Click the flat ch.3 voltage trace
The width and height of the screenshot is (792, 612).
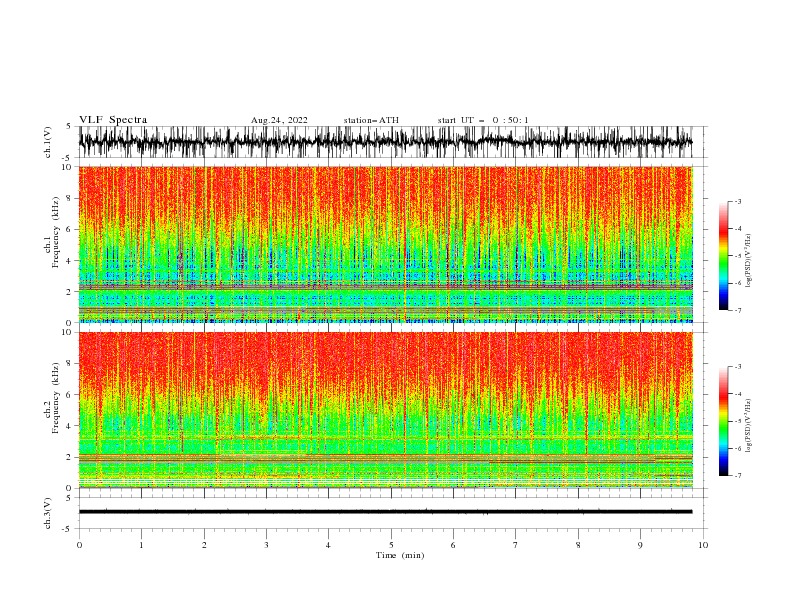click(385, 512)
